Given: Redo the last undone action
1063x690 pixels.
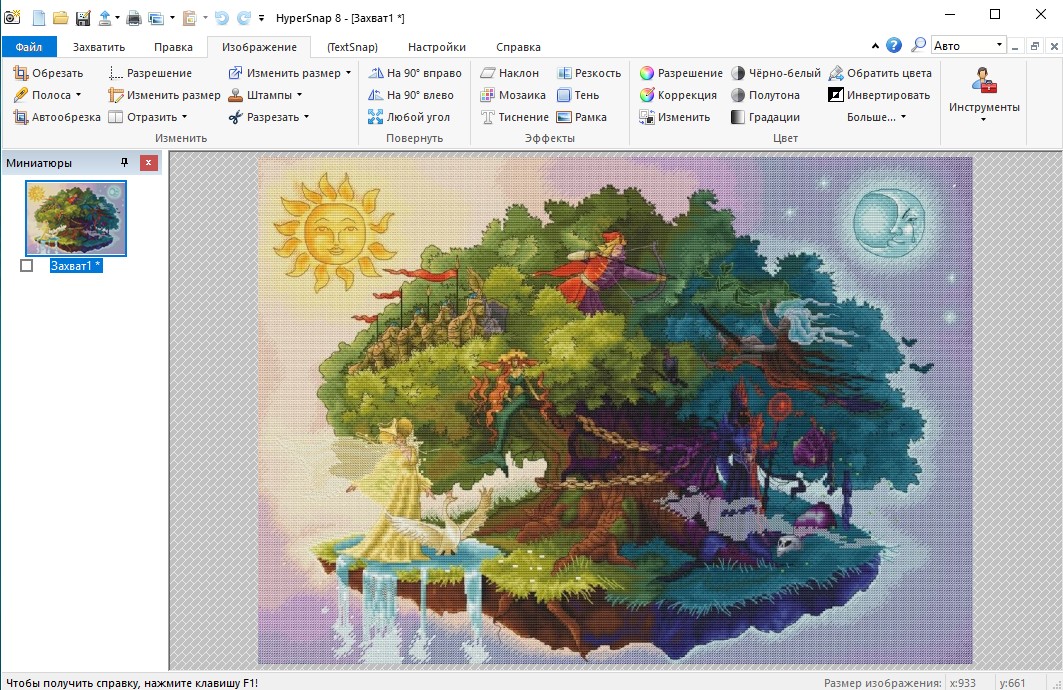Looking at the screenshot, I should pos(243,18).
